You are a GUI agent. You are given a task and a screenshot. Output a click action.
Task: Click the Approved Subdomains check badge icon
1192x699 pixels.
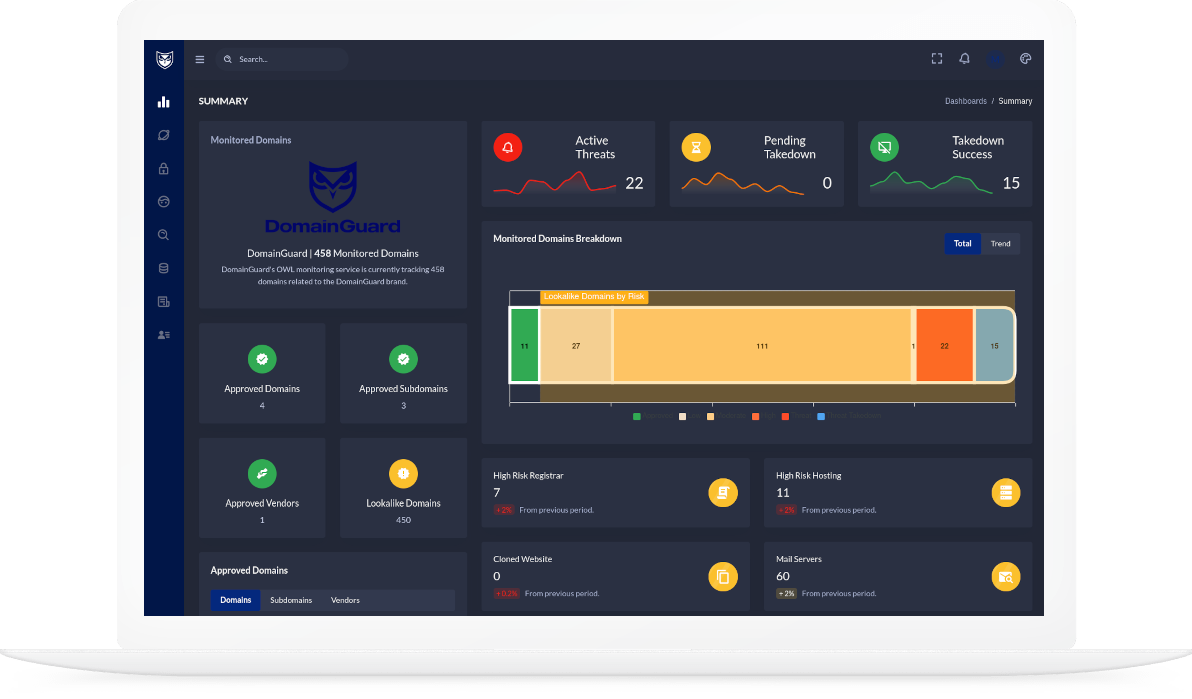coord(404,359)
